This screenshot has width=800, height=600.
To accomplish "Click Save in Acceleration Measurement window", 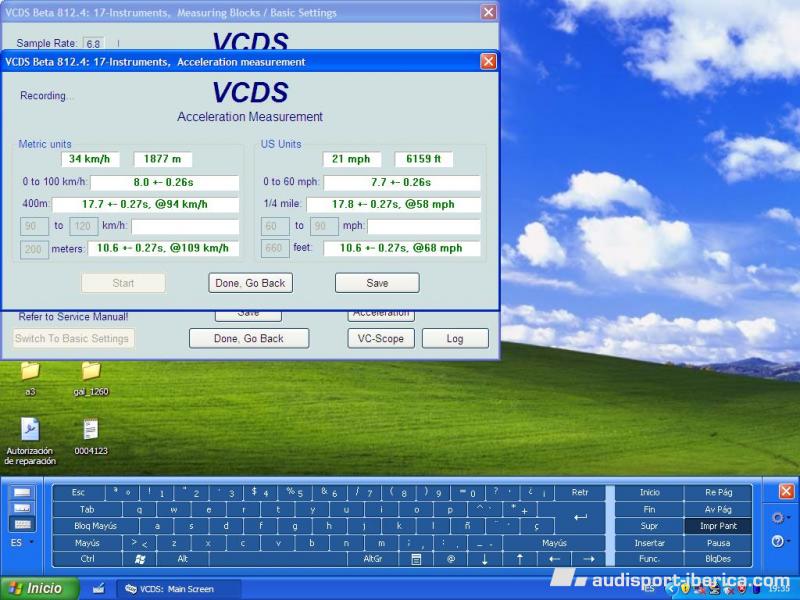I will [377, 283].
